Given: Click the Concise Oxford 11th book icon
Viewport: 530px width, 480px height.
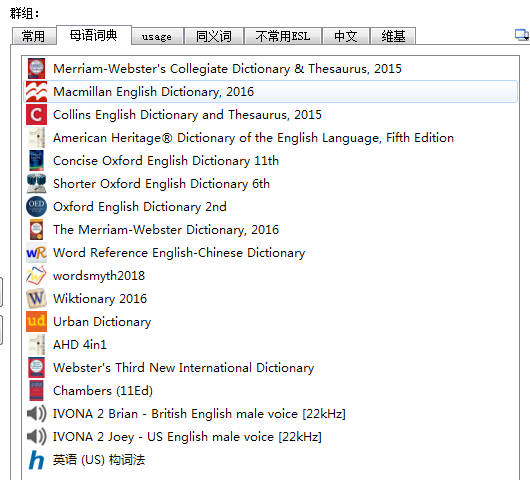Looking at the screenshot, I should 36,161.
